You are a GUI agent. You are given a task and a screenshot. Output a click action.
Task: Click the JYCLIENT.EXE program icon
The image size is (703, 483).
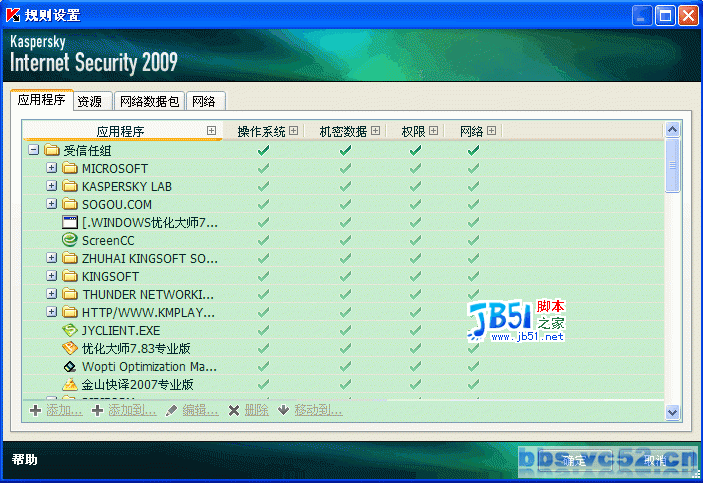[70, 331]
